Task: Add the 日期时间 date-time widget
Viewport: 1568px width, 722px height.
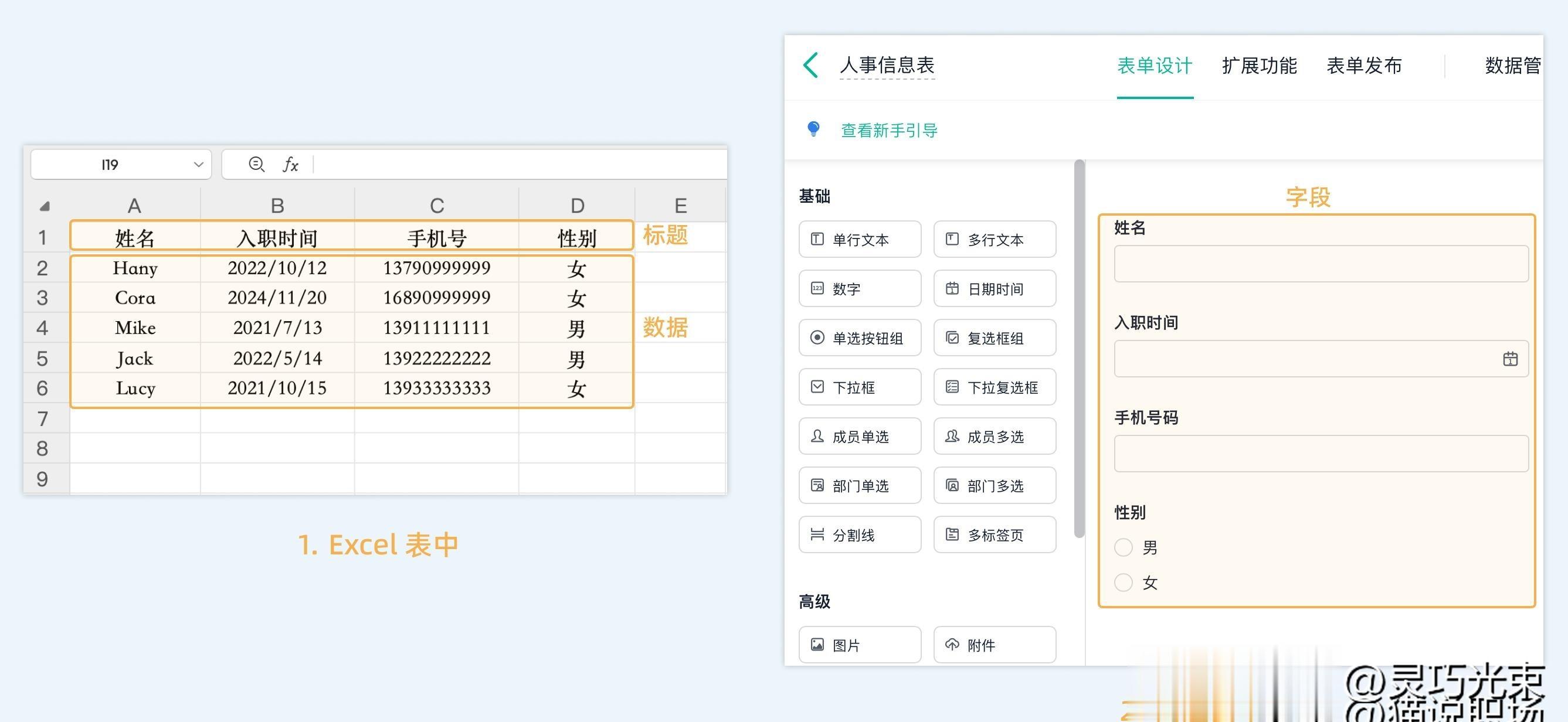Action: [x=995, y=289]
